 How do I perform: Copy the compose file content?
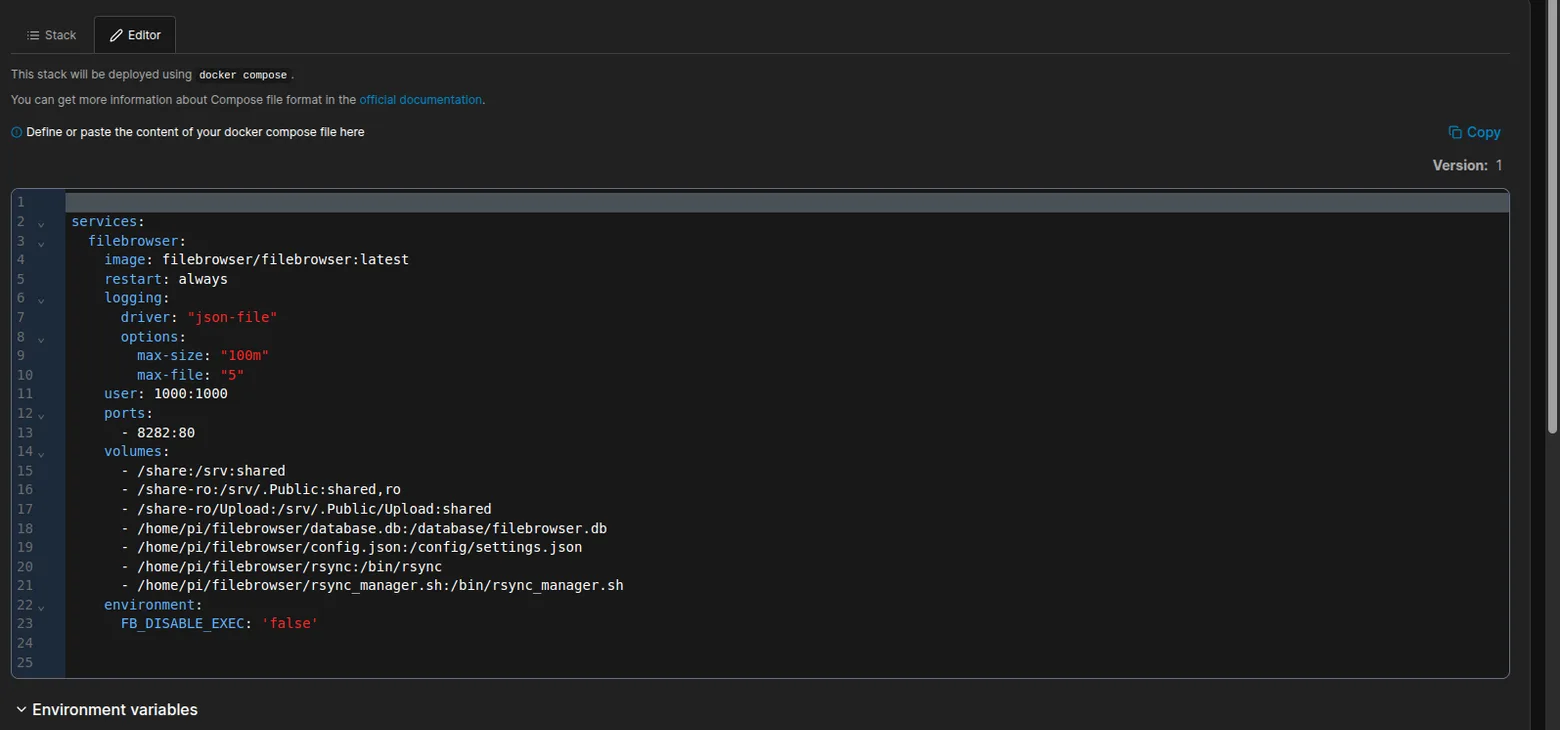click(x=1475, y=132)
